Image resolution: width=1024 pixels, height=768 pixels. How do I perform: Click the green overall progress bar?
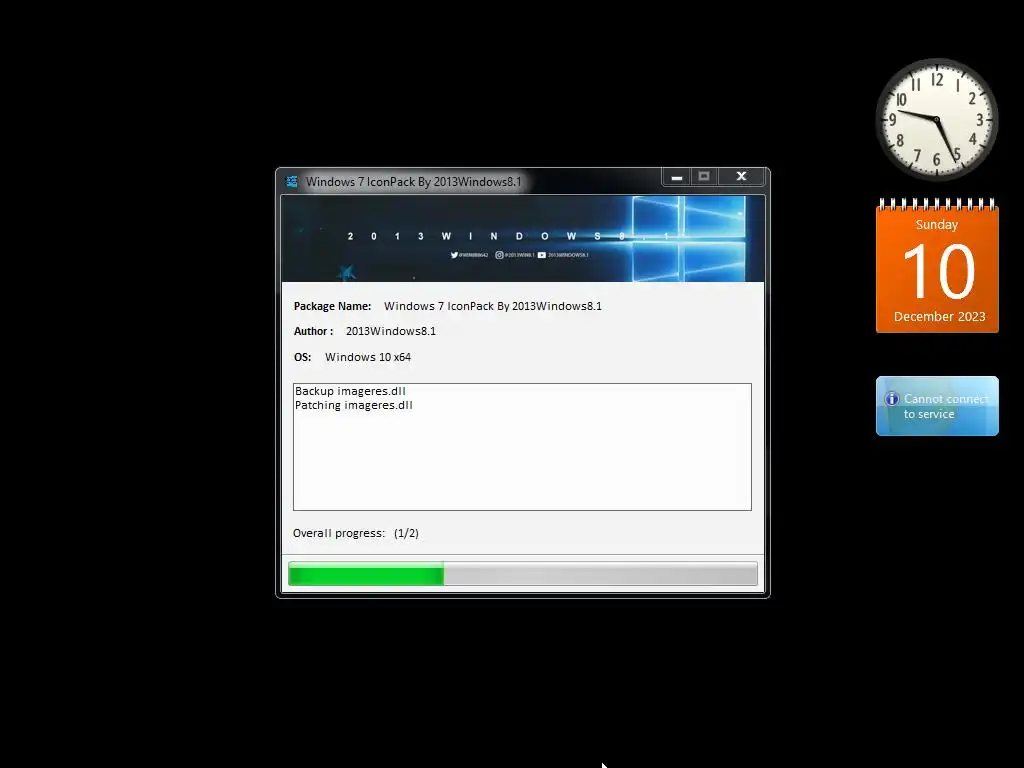pos(522,574)
